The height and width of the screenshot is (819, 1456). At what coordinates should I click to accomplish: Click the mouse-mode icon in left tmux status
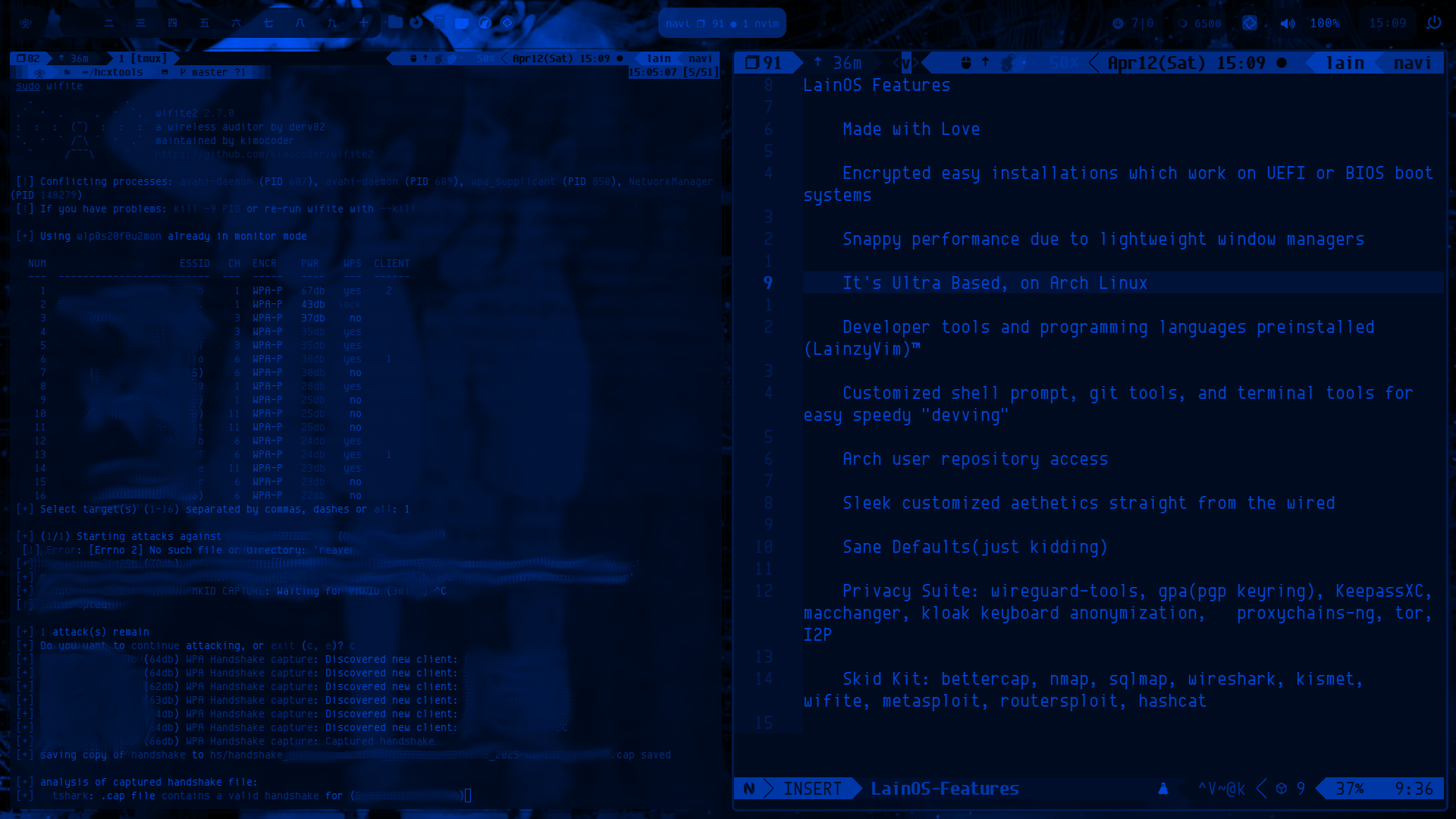(413, 58)
